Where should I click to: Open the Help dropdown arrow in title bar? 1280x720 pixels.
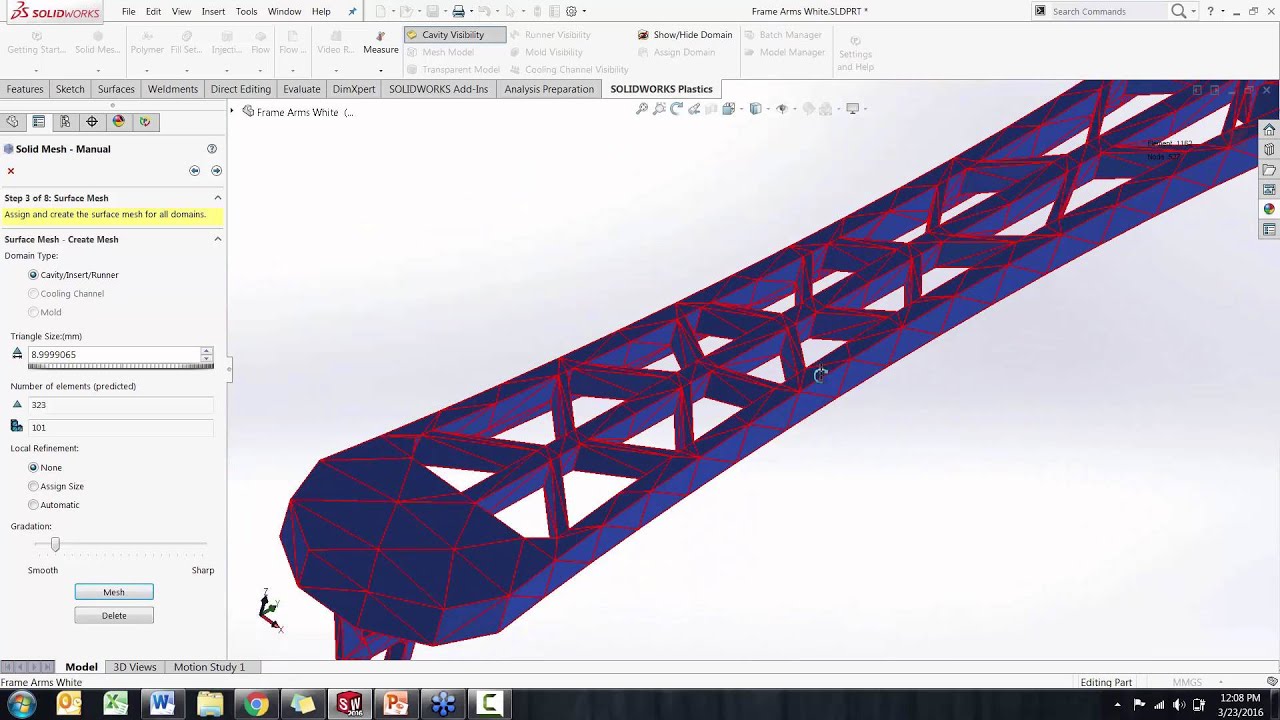pyautogui.click(x=1223, y=11)
